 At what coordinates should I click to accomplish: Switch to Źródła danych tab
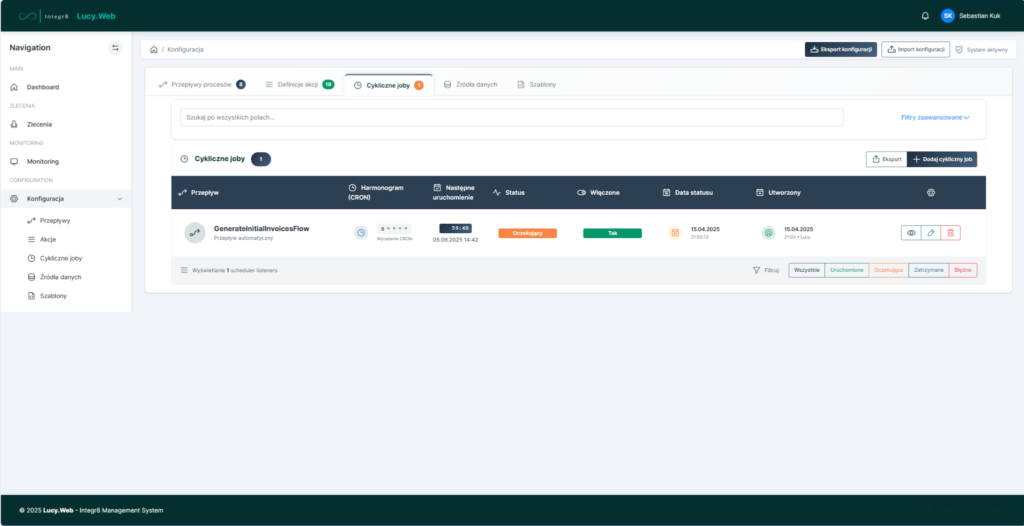470,85
